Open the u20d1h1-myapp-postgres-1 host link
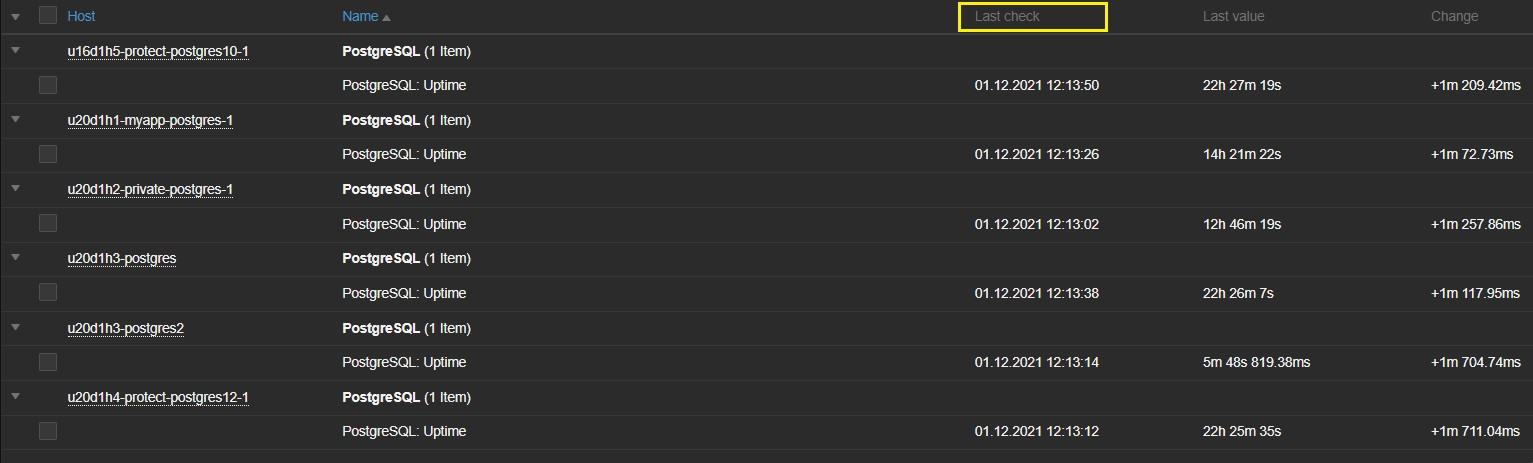Viewport: 1533px width, 463px height. (150, 120)
